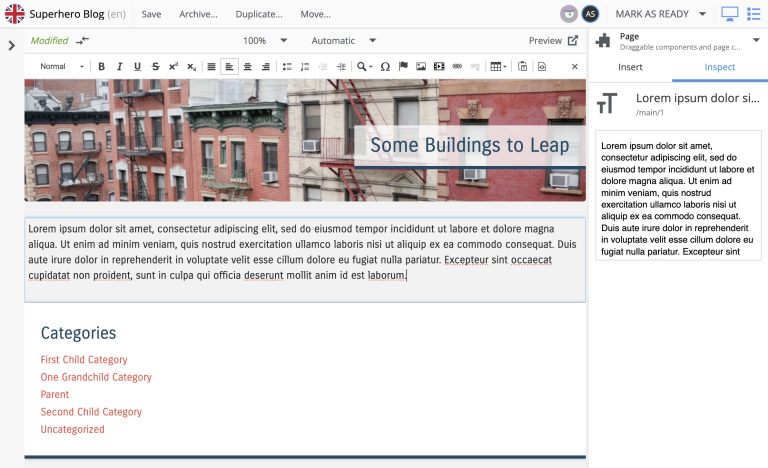
Task: Open the Move... action
Action: (315, 14)
